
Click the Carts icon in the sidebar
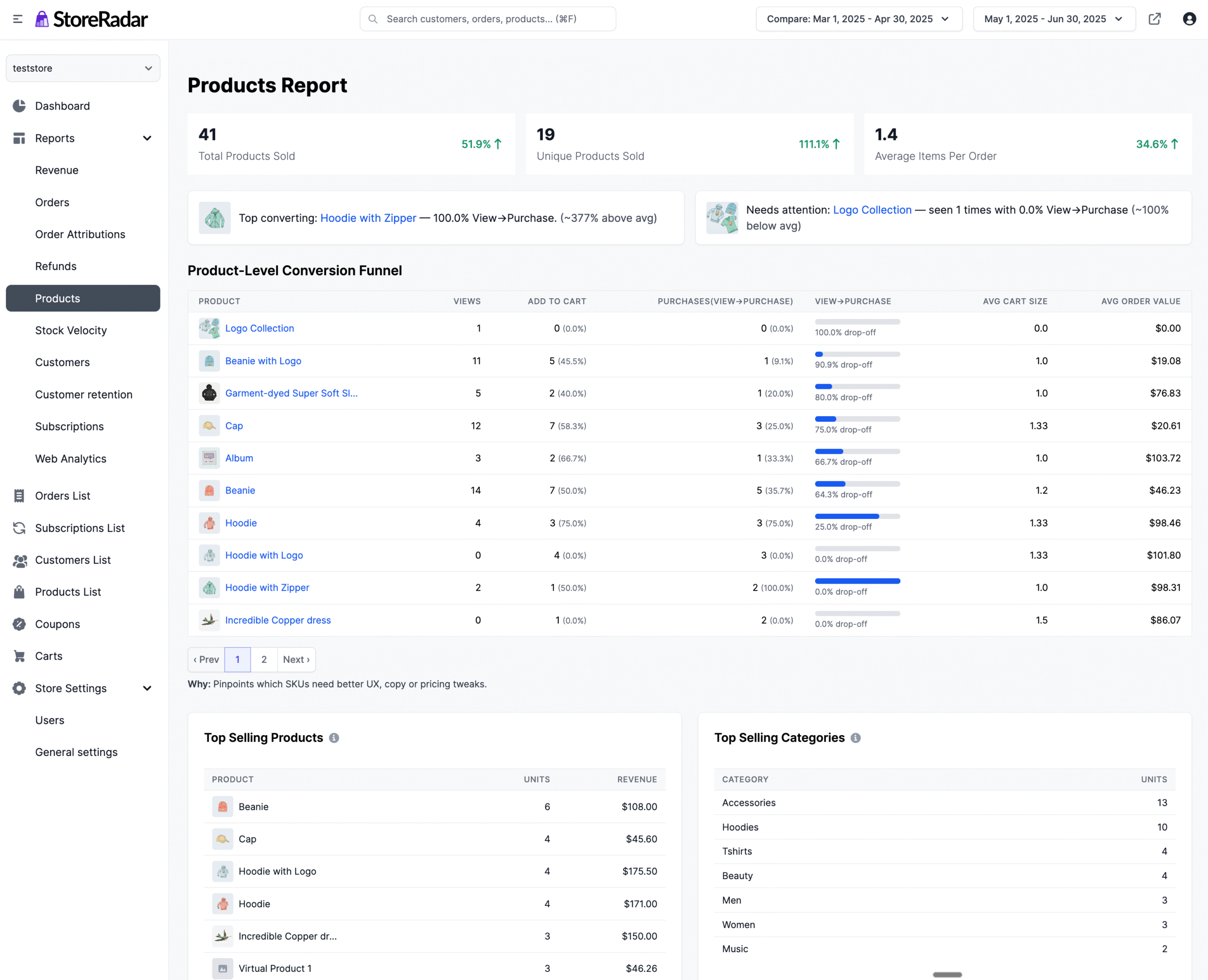19,656
